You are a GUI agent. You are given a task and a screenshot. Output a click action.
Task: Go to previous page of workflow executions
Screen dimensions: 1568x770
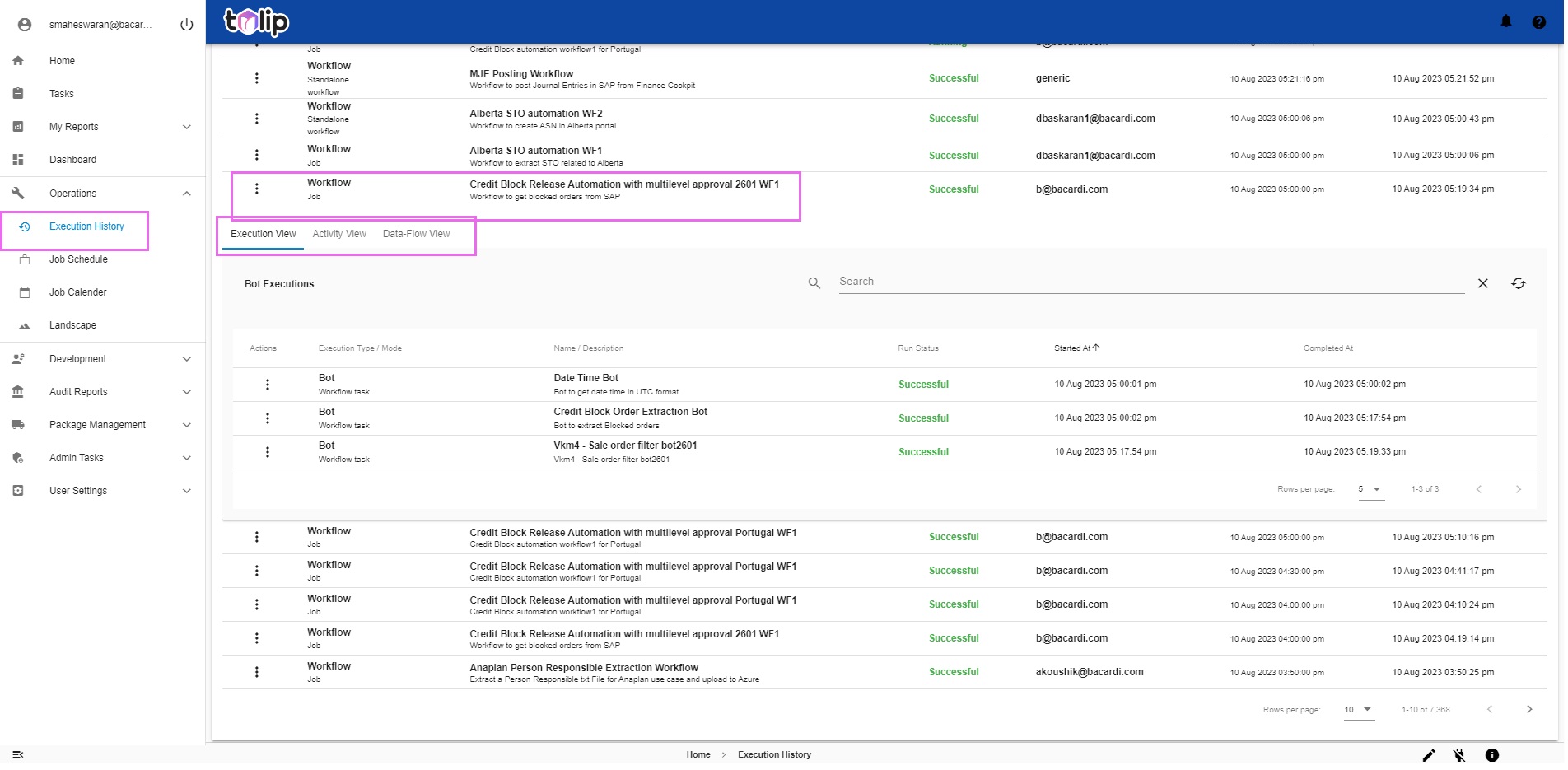tap(1490, 709)
